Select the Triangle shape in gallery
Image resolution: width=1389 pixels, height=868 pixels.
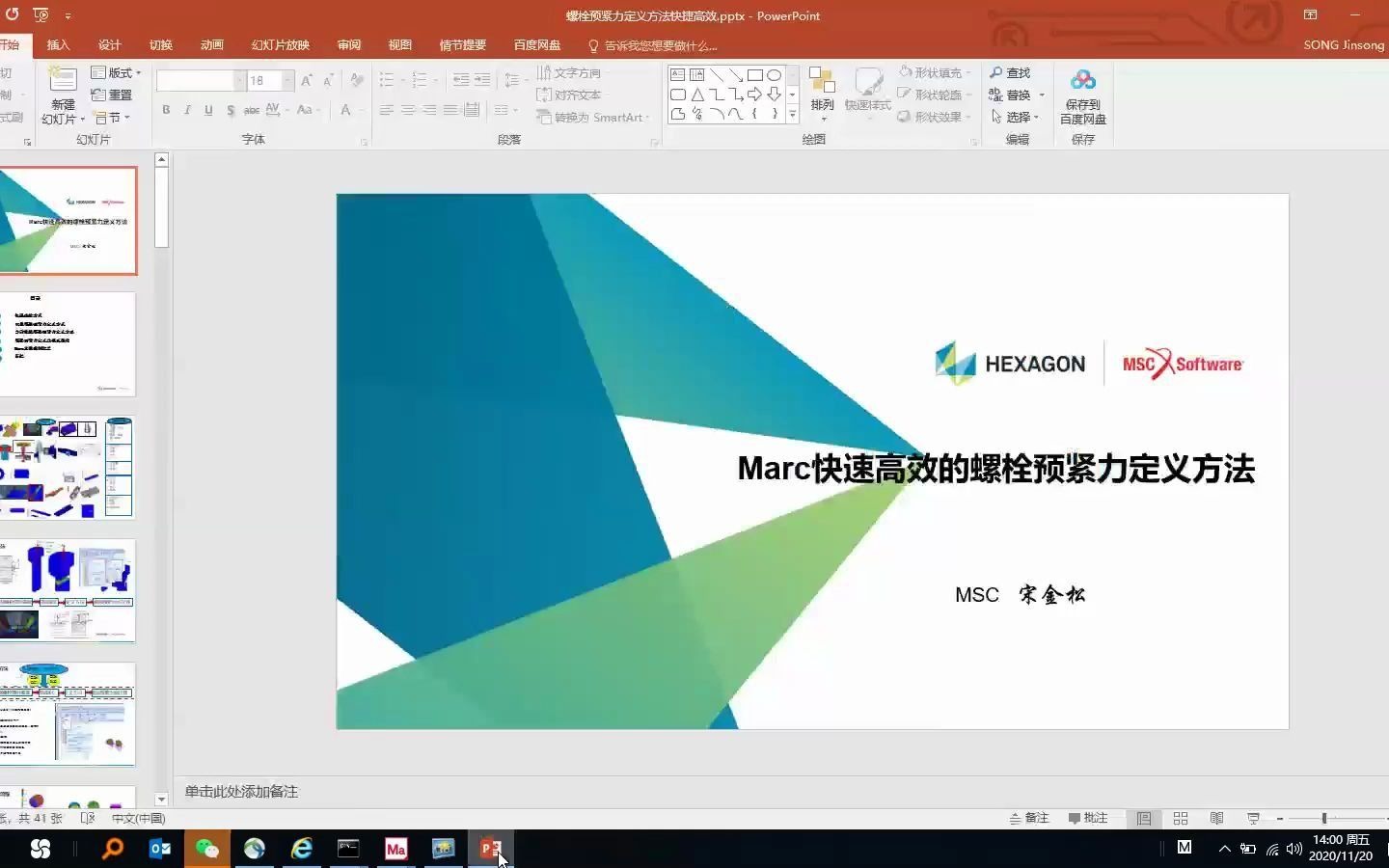click(696, 95)
